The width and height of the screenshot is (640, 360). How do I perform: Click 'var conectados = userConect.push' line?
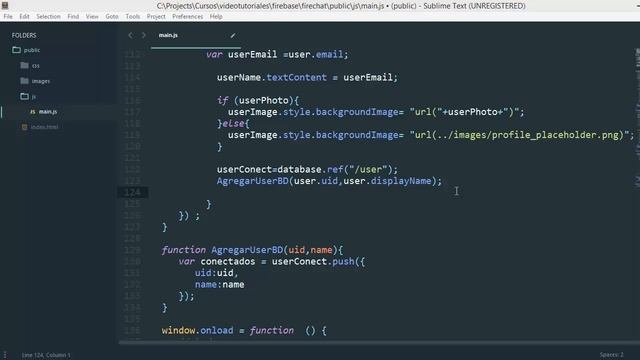(271, 261)
